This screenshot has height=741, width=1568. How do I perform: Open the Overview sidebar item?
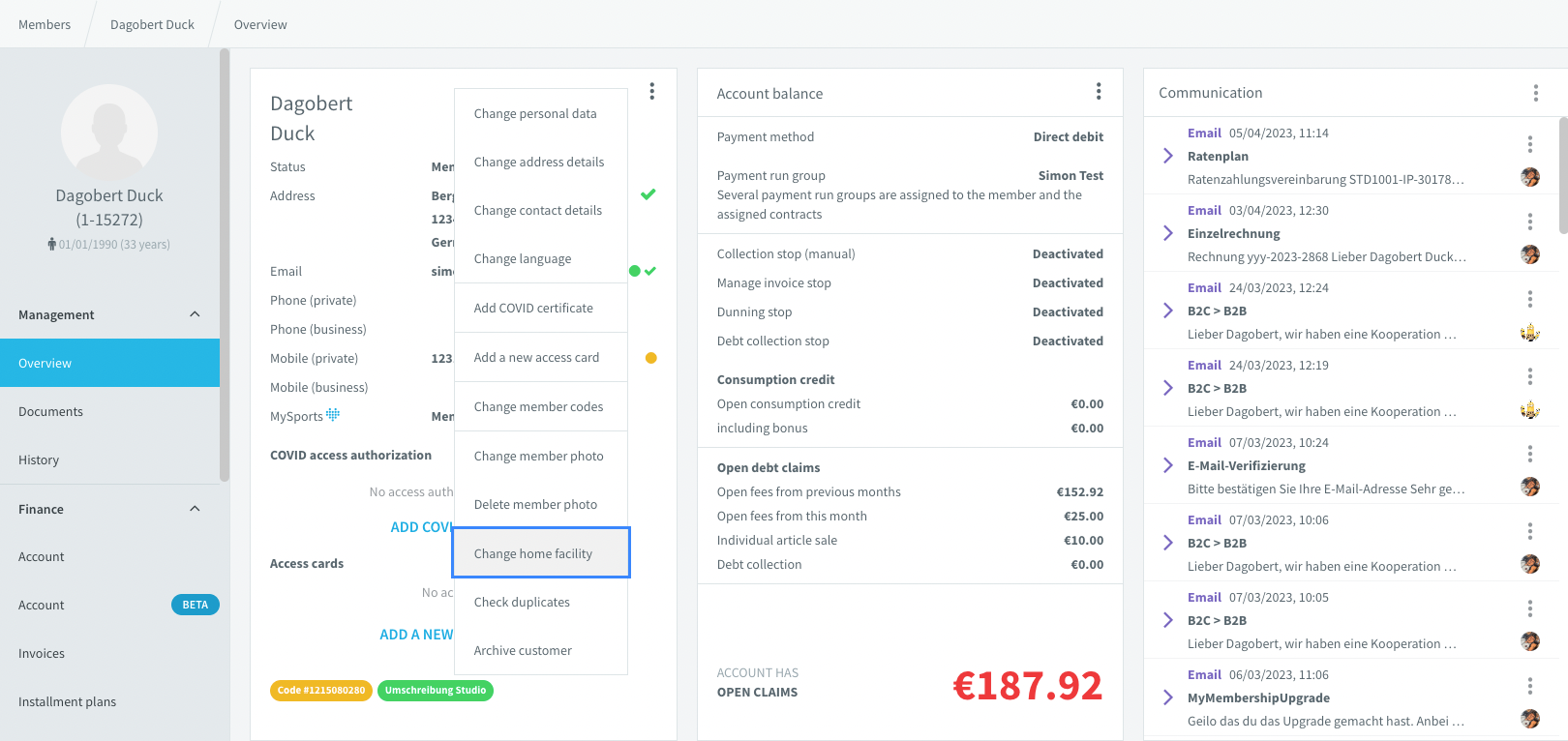pyautogui.click(x=109, y=363)
